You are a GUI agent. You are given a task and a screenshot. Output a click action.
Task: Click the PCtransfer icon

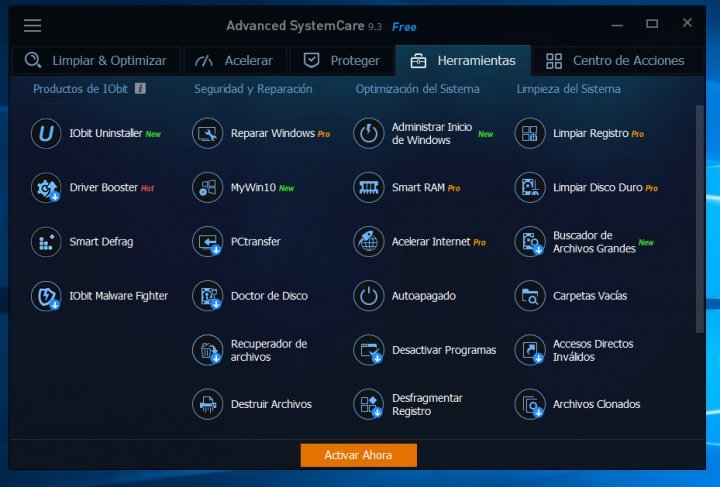tap(208, 242)
